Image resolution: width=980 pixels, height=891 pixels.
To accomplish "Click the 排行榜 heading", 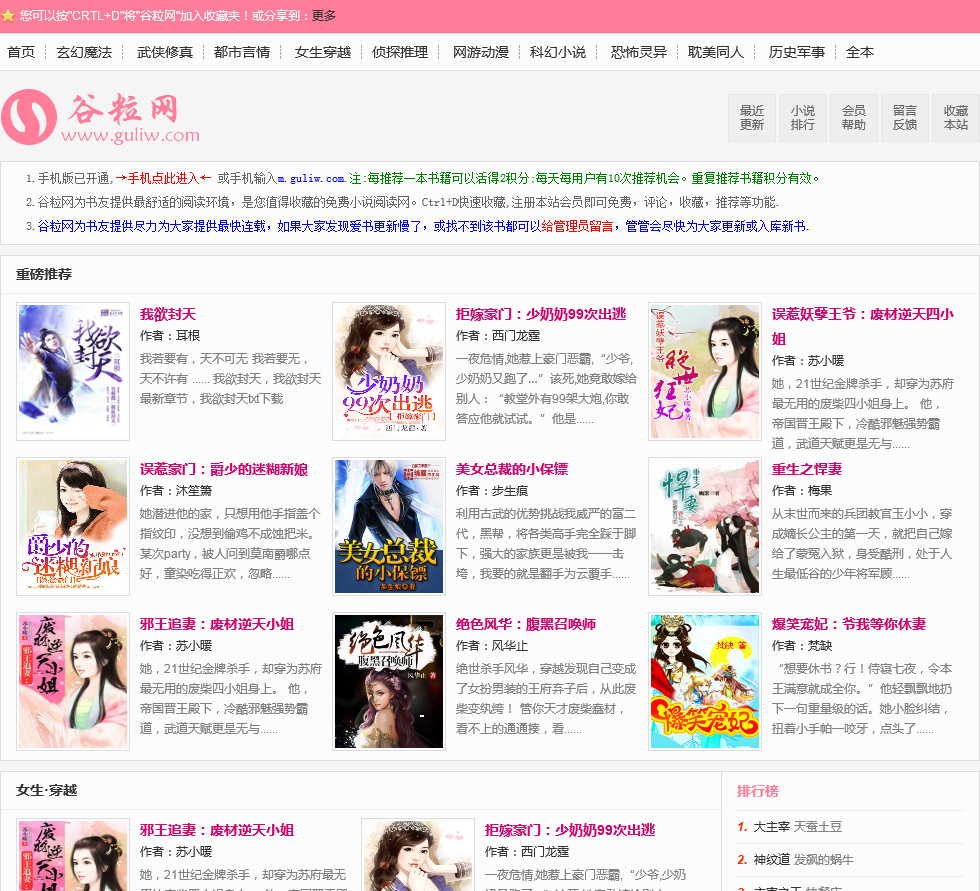I will pos(758,791).
